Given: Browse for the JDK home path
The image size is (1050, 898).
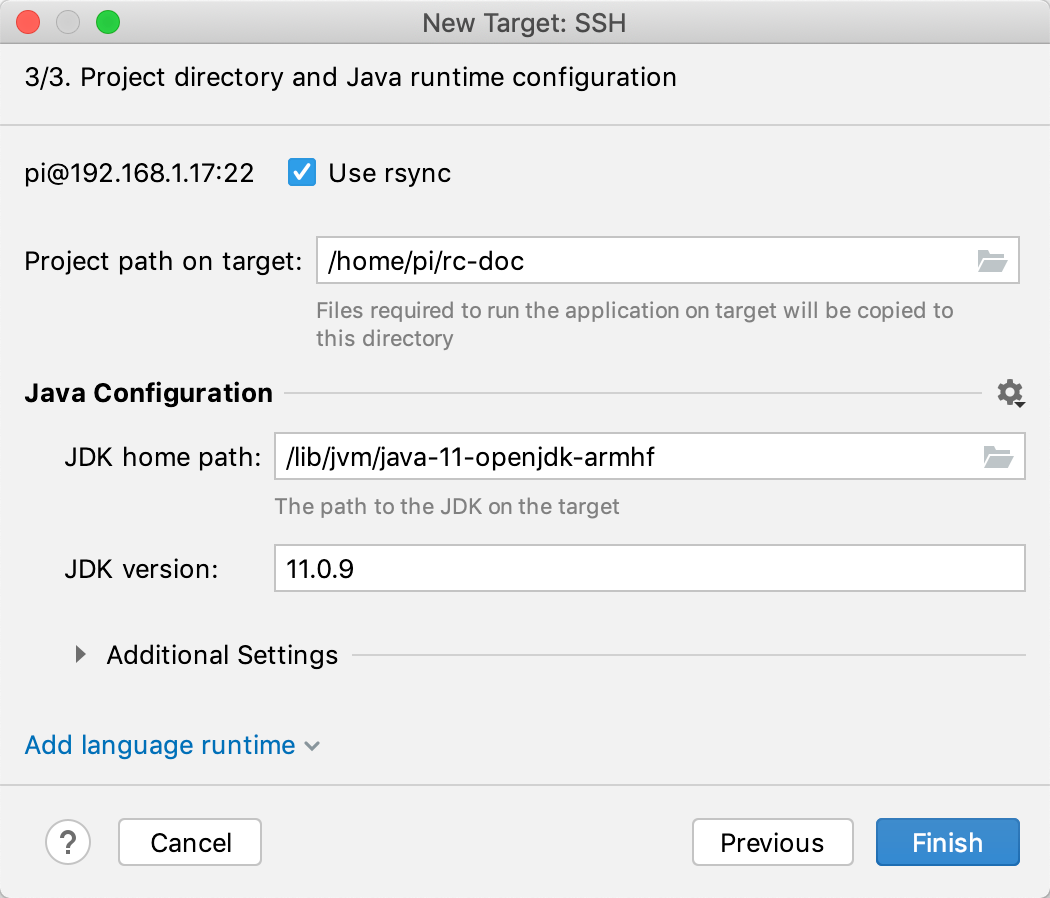Looking at the screenshot, I should (x=998, y=456).
